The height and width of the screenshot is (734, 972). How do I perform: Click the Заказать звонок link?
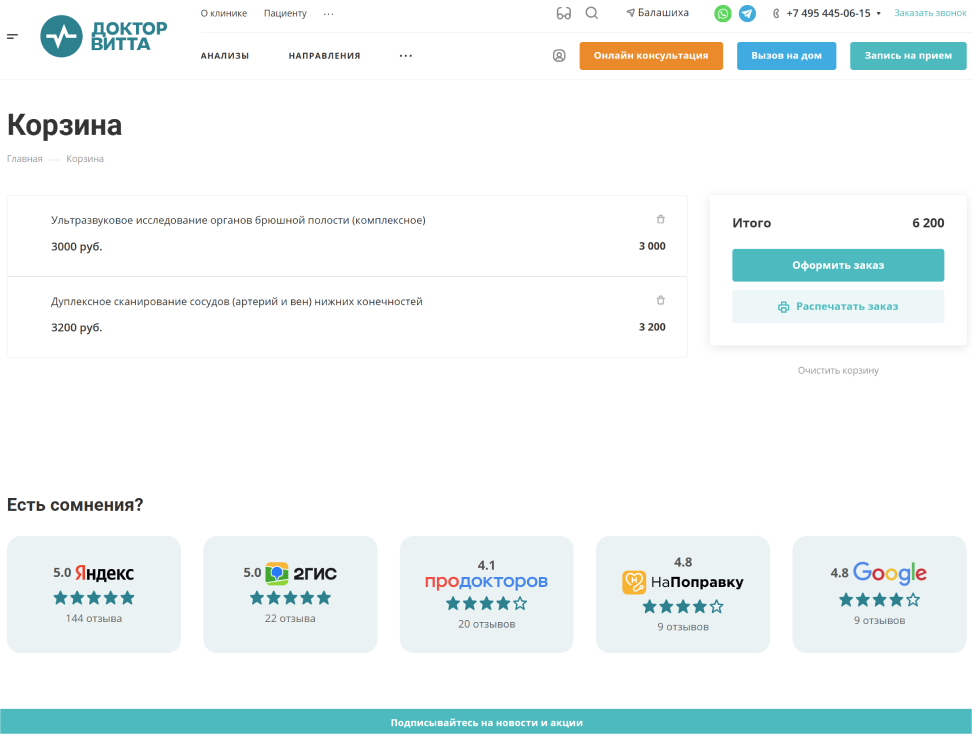[x=930, y=13]
